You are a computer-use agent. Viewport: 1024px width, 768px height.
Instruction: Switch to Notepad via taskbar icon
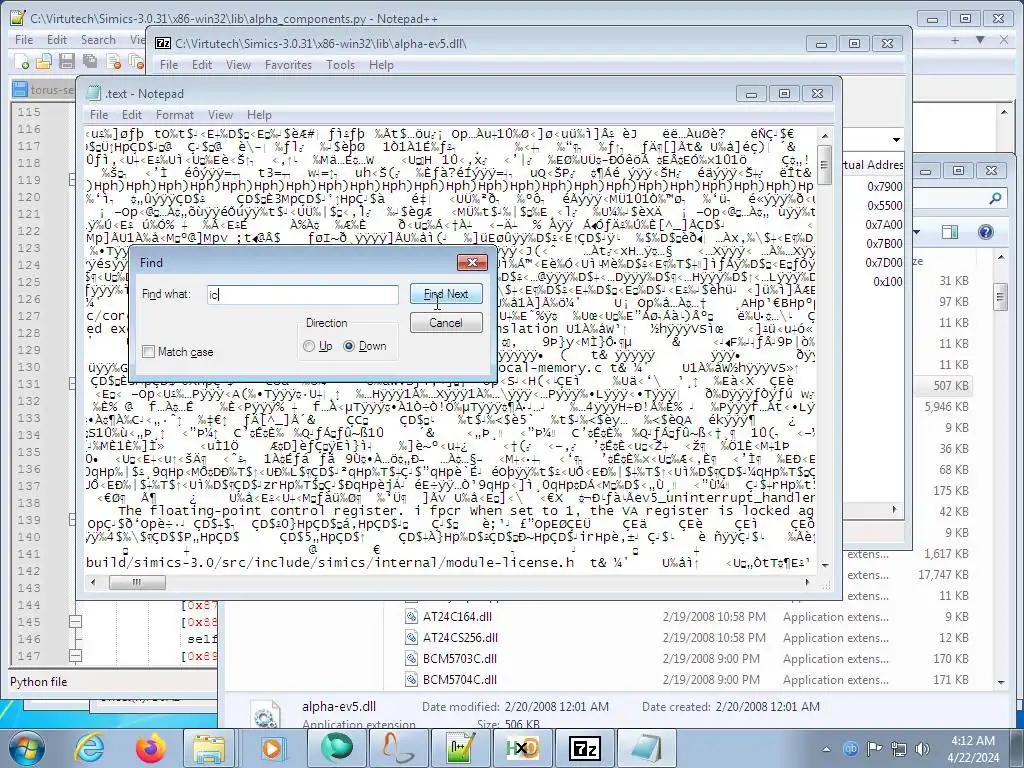[x=647, y=748]
